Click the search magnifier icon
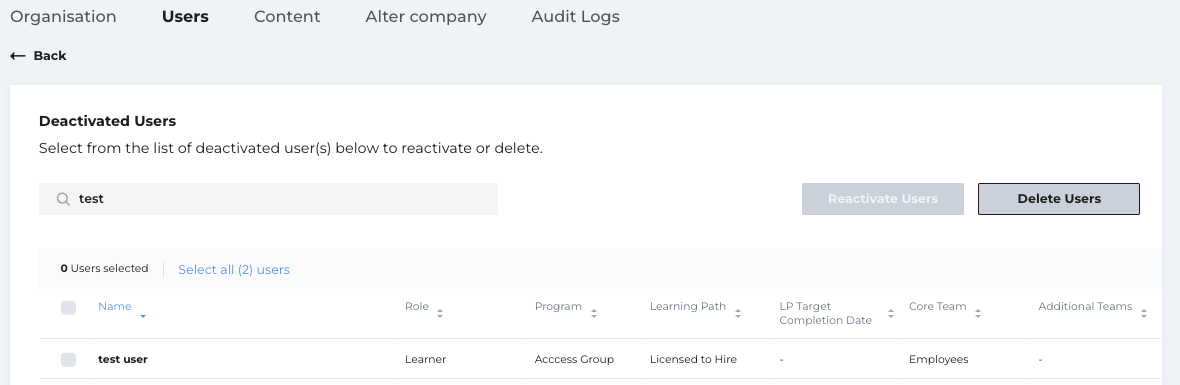This screenshot has height=385, width=1180. [64, 199]
